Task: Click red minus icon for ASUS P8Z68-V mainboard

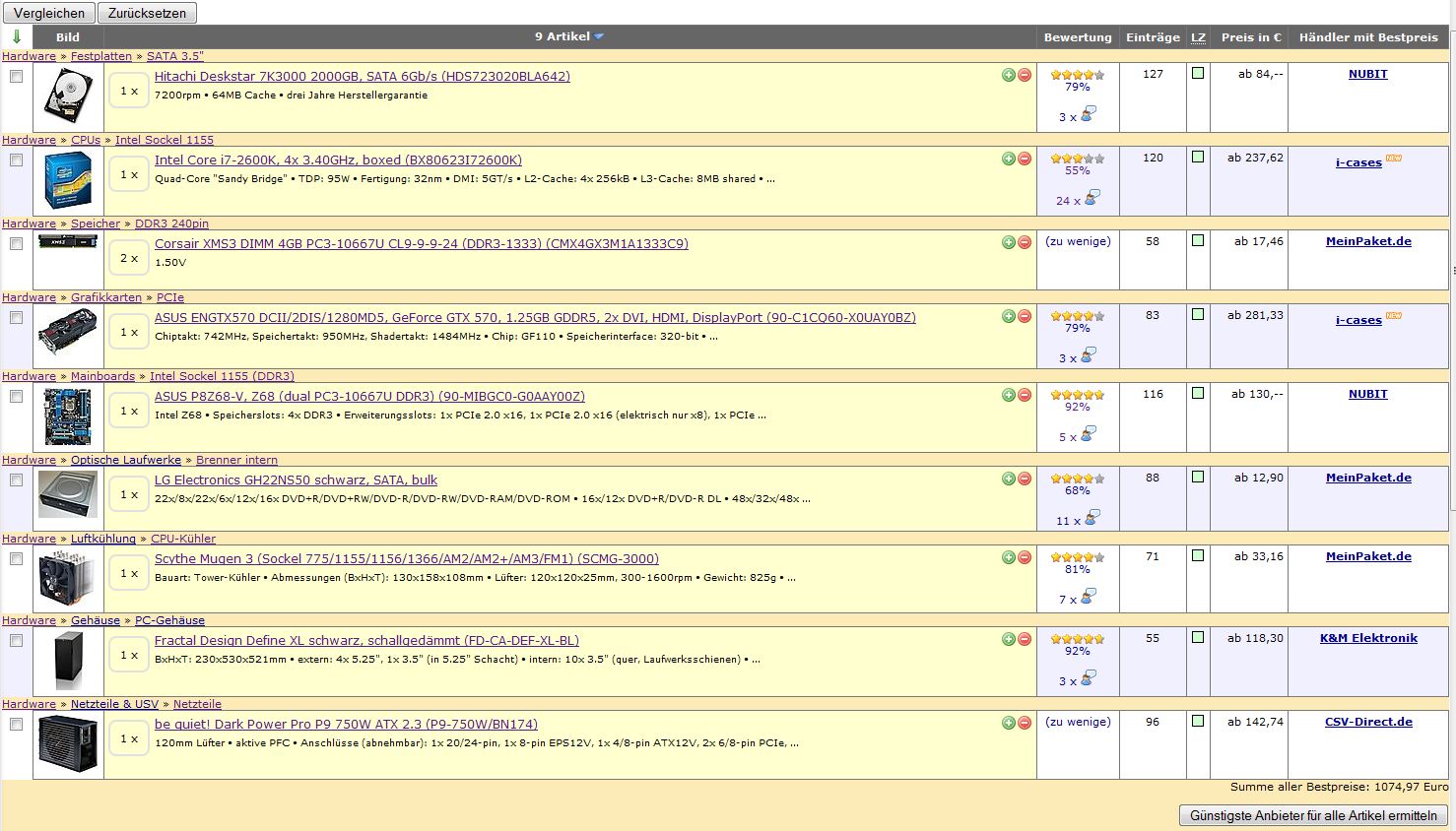Action: coord(1025,395)
